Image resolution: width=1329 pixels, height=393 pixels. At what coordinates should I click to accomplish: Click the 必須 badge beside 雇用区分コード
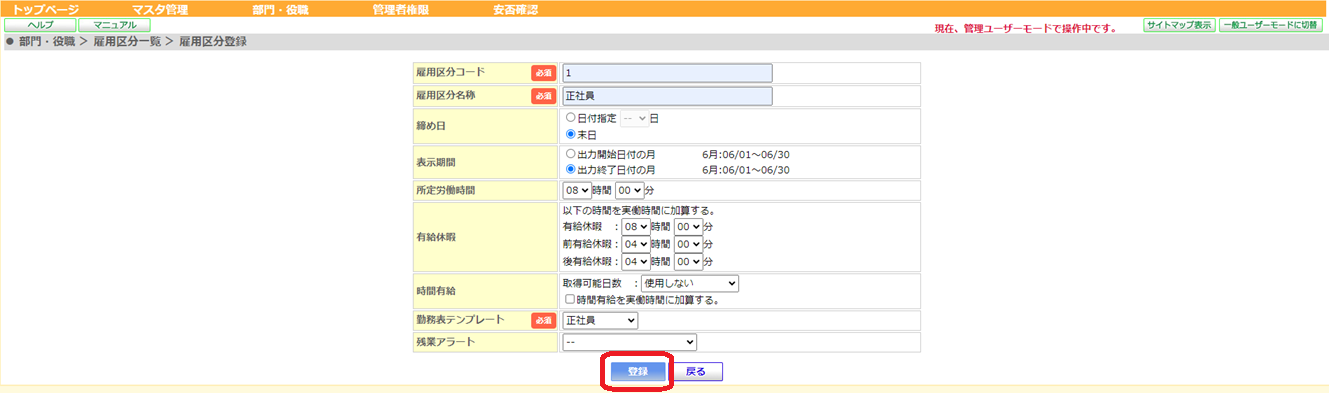[x=543, y=73]
